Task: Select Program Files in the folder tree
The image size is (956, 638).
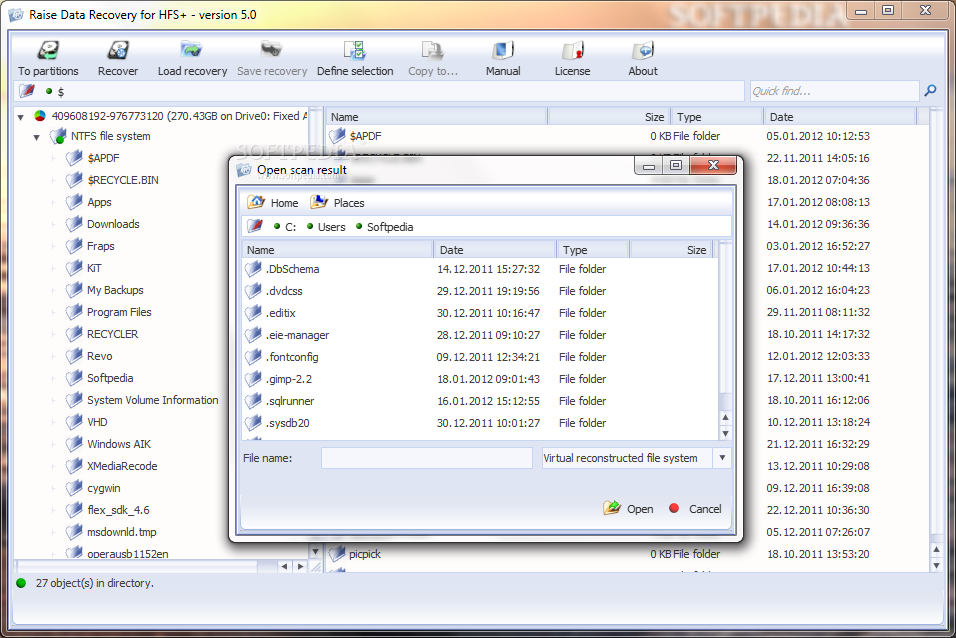Action: [120, 312]
